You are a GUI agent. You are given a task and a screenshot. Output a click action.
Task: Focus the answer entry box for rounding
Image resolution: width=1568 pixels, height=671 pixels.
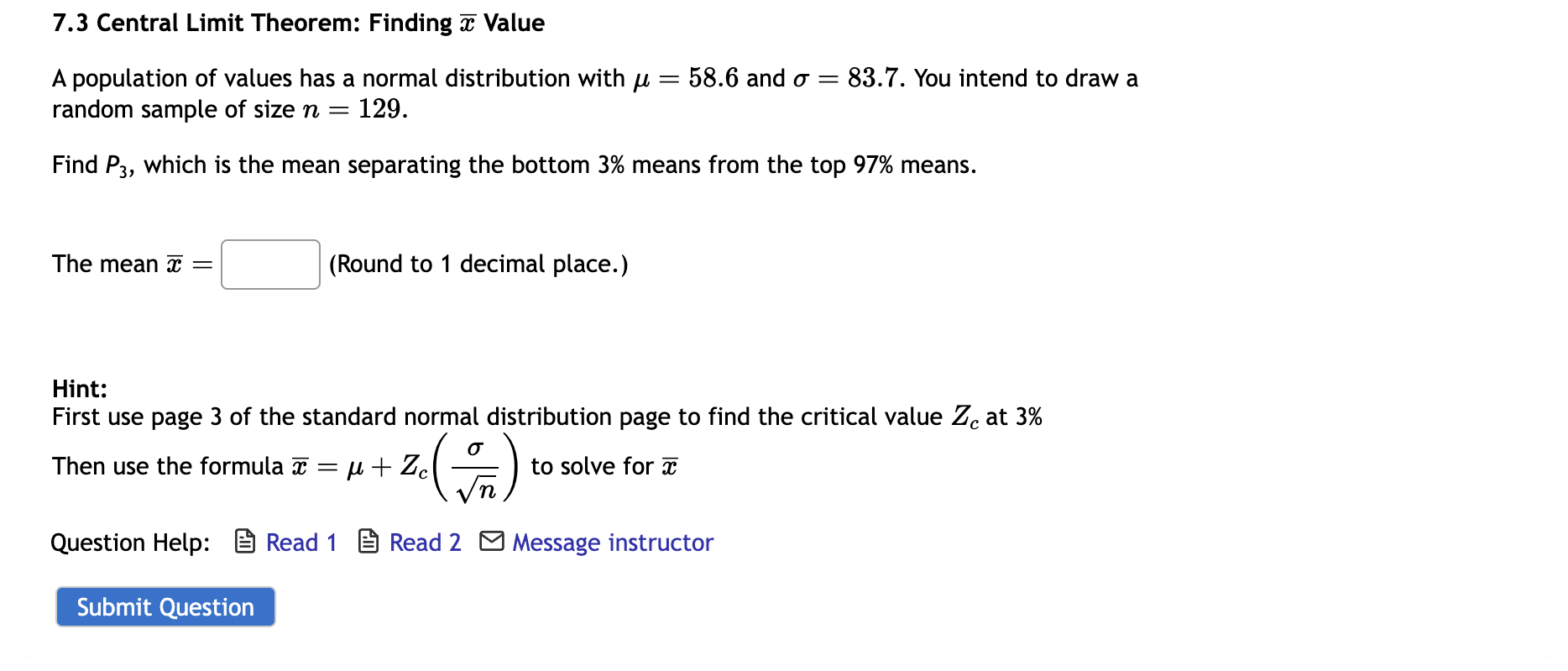pyautogui.click(x=269, y=264)
